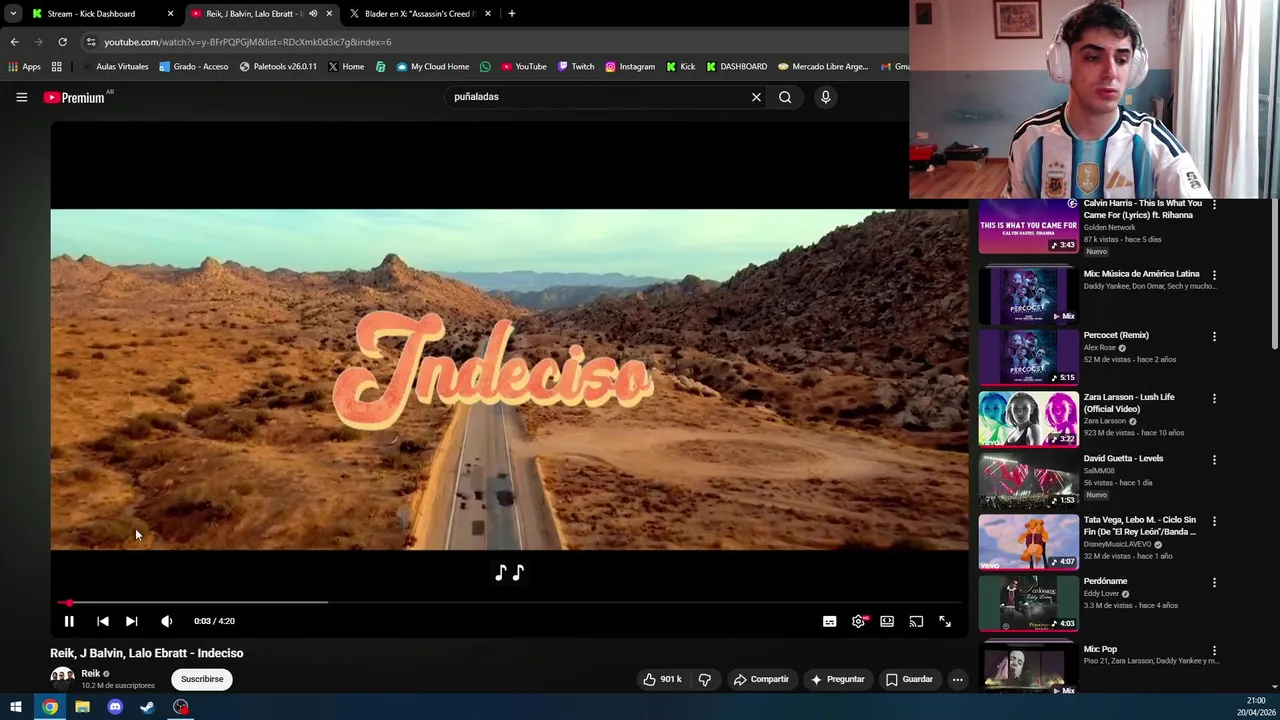Image resolution: width=1280 pixels, height=720 pixels.
Task: Mute the video player volume
Action: [166, 621]
